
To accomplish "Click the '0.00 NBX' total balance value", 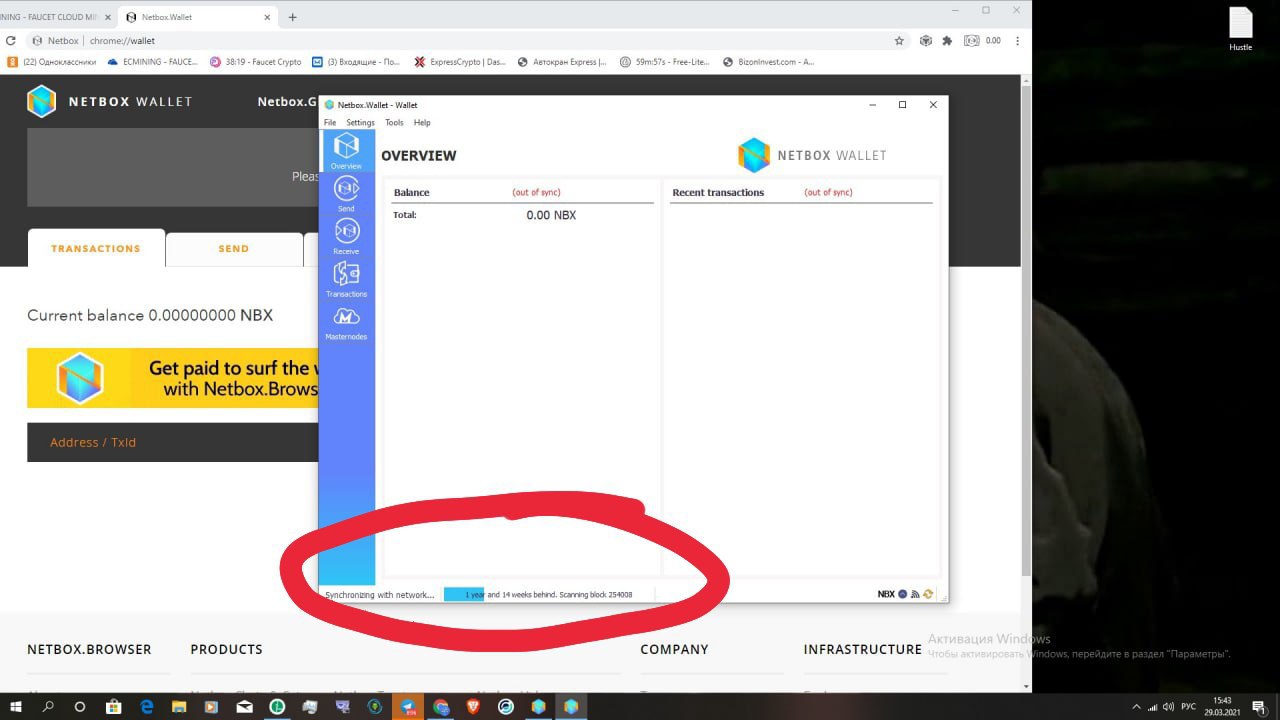I will point(551,215).
